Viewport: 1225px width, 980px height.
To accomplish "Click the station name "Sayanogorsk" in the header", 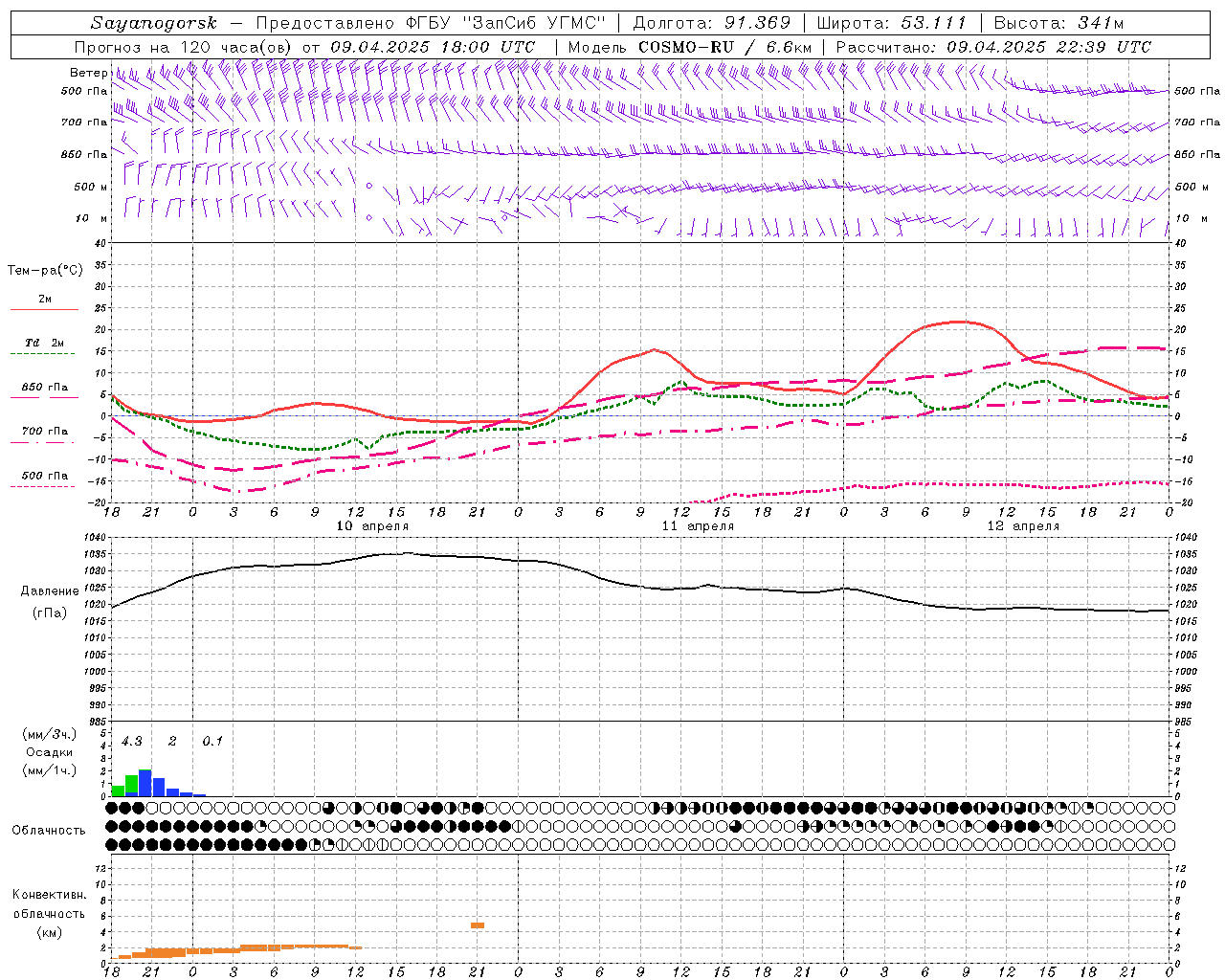I will coord(154,23).
